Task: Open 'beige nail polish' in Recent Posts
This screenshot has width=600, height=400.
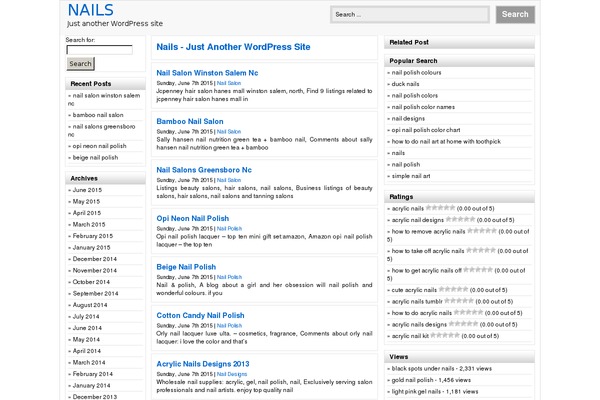Action: [x=95, y=157]
